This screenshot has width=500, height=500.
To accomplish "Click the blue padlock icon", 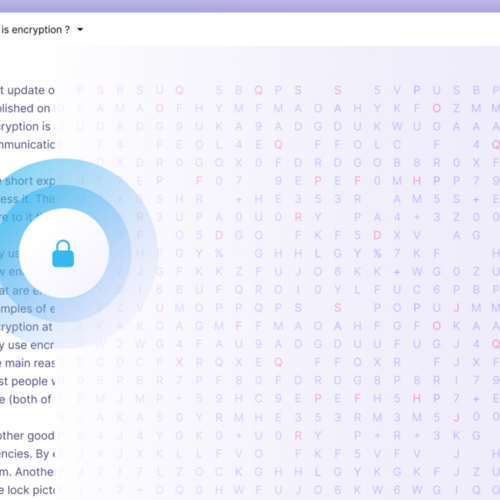I will [63, 253].
